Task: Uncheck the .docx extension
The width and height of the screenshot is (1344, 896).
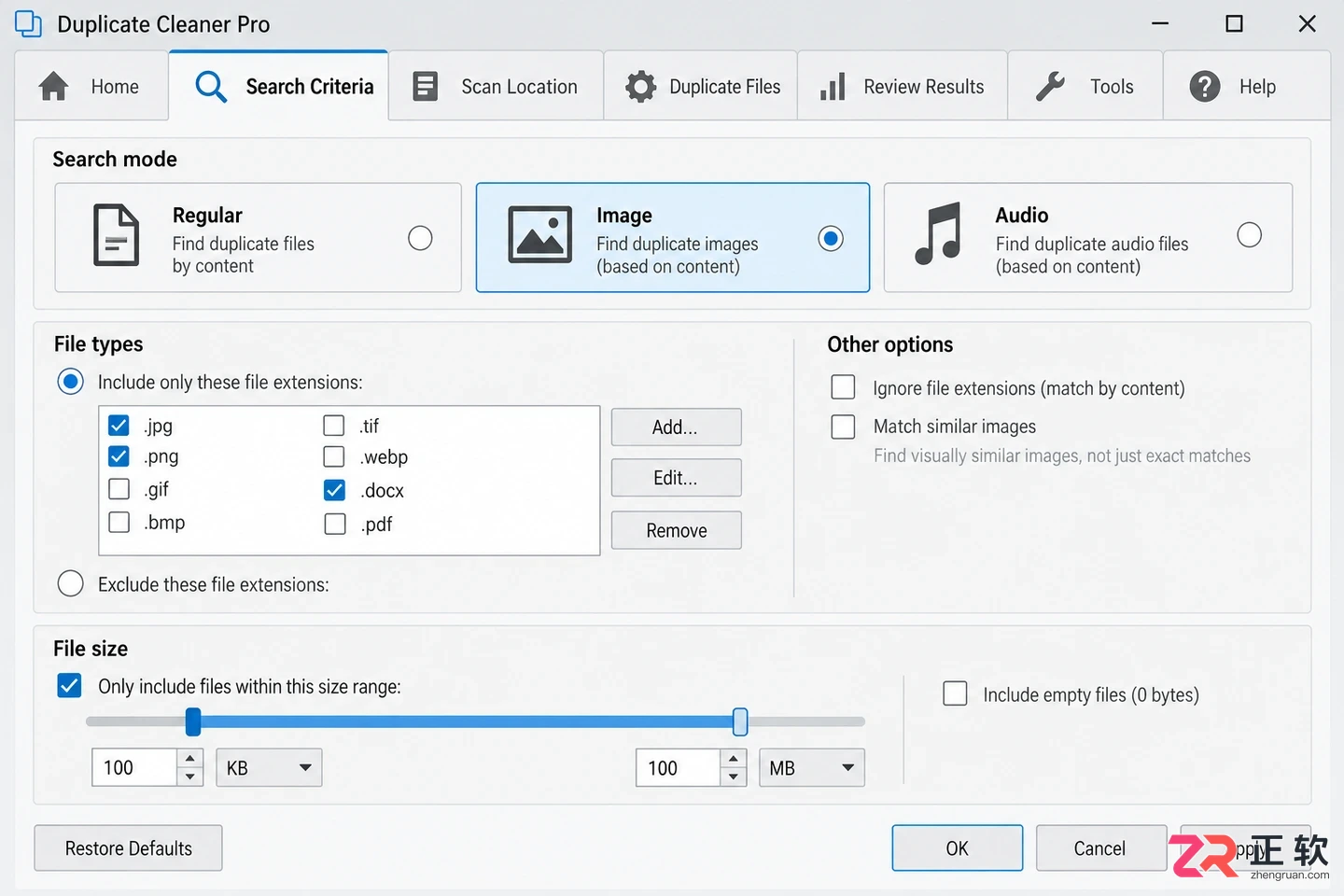Action: (334, 490)
